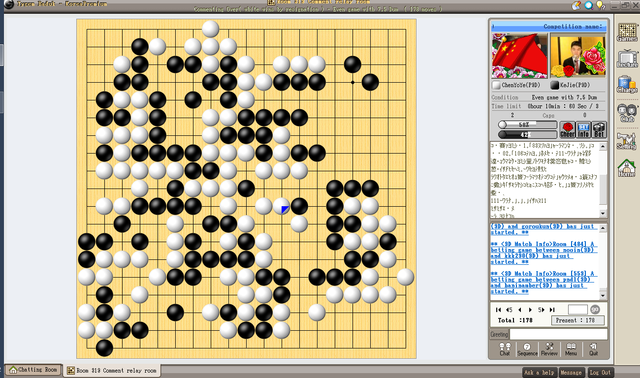Click the memo pencil icon in title bar
Viewport: 640px width, 378px height.
point(576,5)
